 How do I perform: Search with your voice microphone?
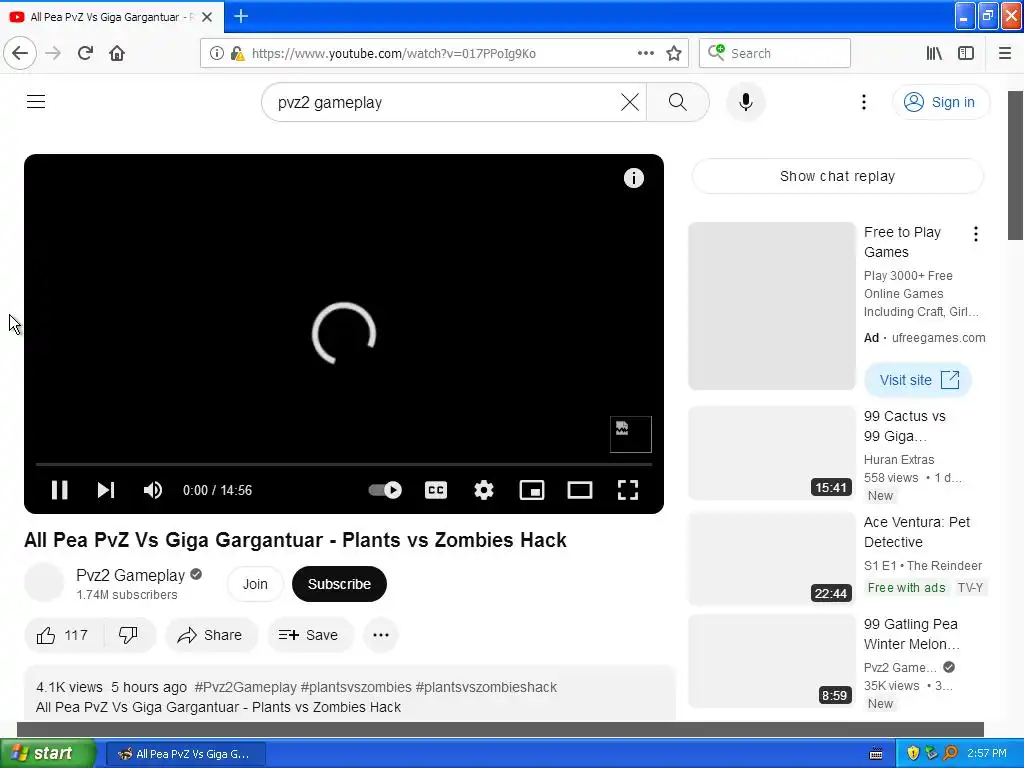point(745,102)
